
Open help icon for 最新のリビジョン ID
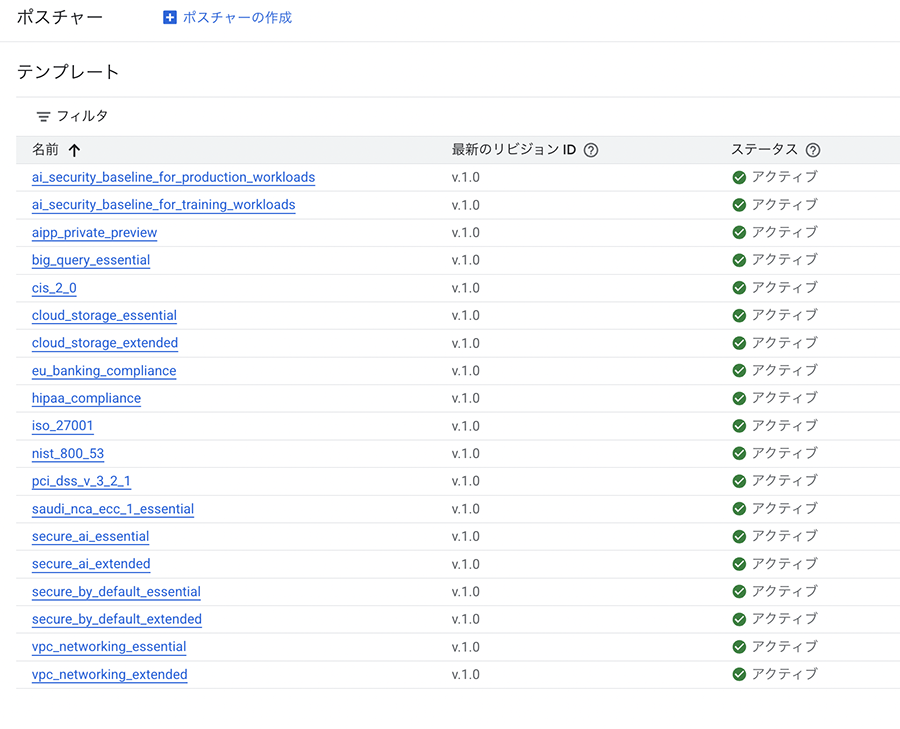[591, 150]
